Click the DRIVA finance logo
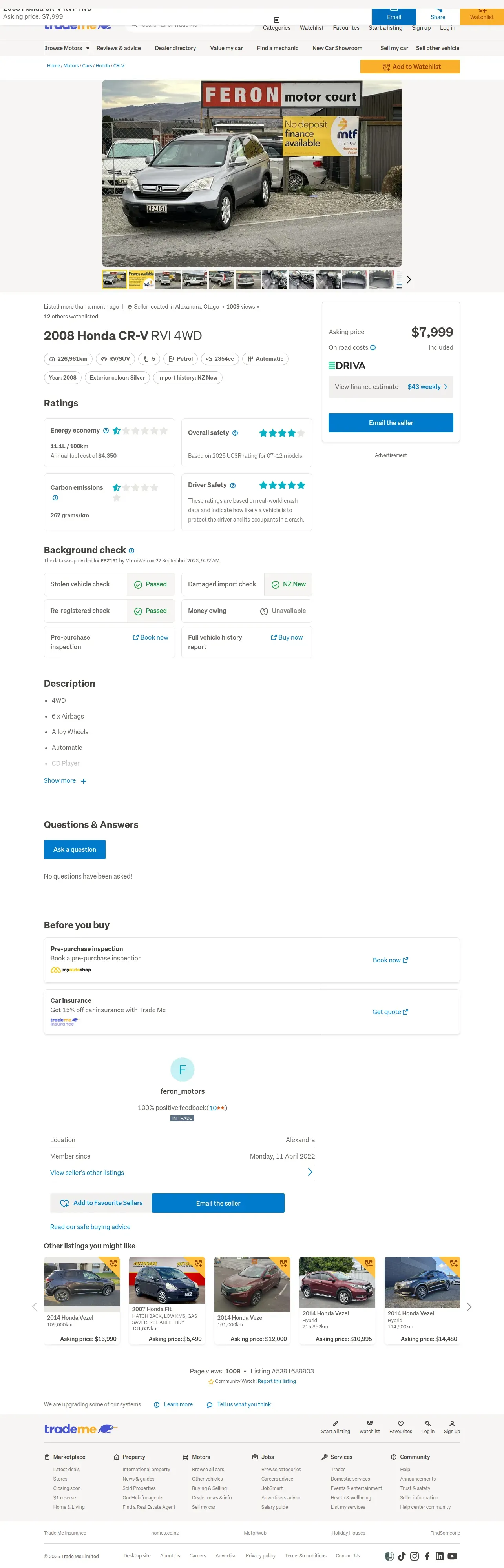The width and height of the screenshot is (504, 1568). click(x=347, y=365)
